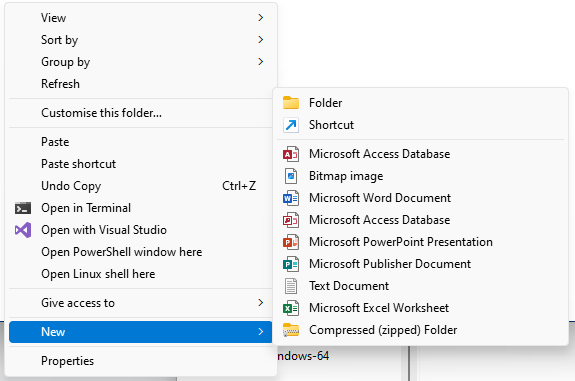Click the View menu label

click(54, 18)
